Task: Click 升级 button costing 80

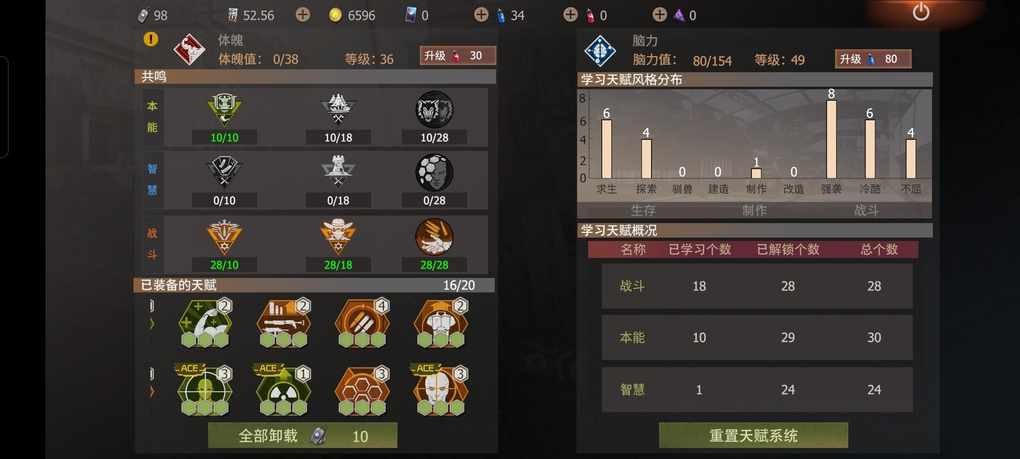Action: tap(873, 59)
